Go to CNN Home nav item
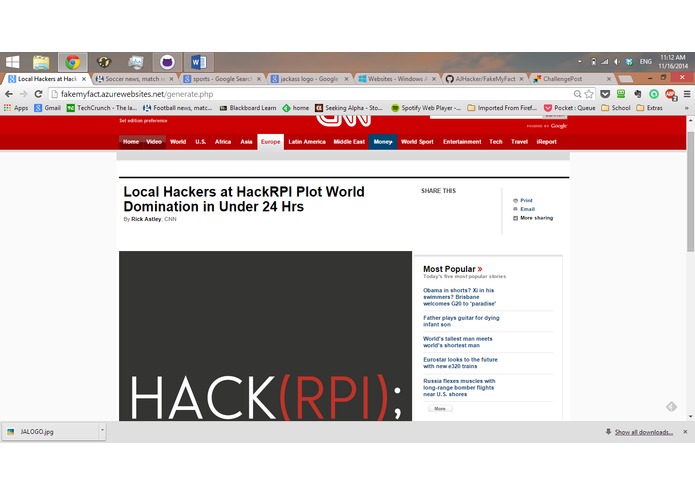Screen dimensions: 695x494 (x=131, y=142)
